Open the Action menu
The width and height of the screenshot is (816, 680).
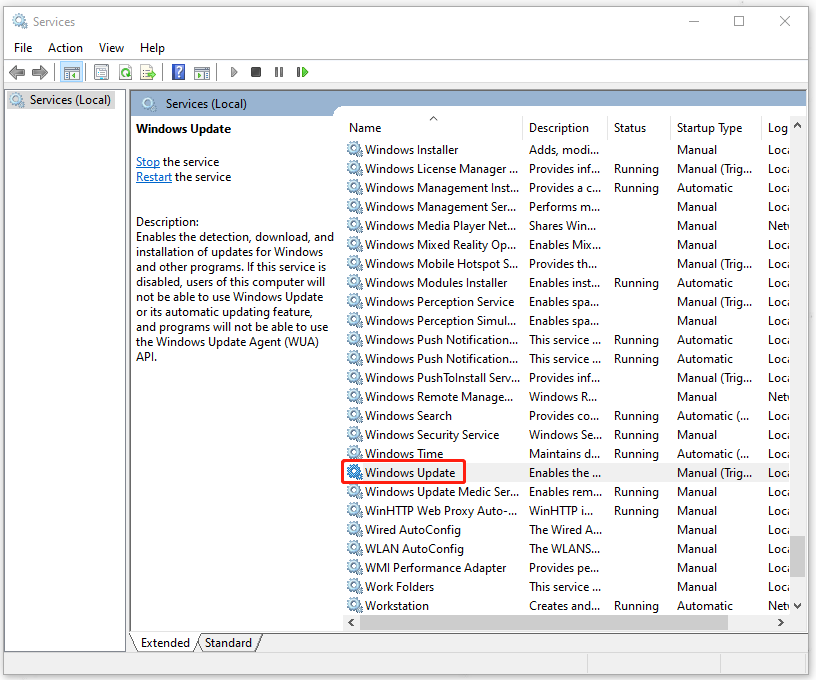pyautogui.click(x=65, y=47)
